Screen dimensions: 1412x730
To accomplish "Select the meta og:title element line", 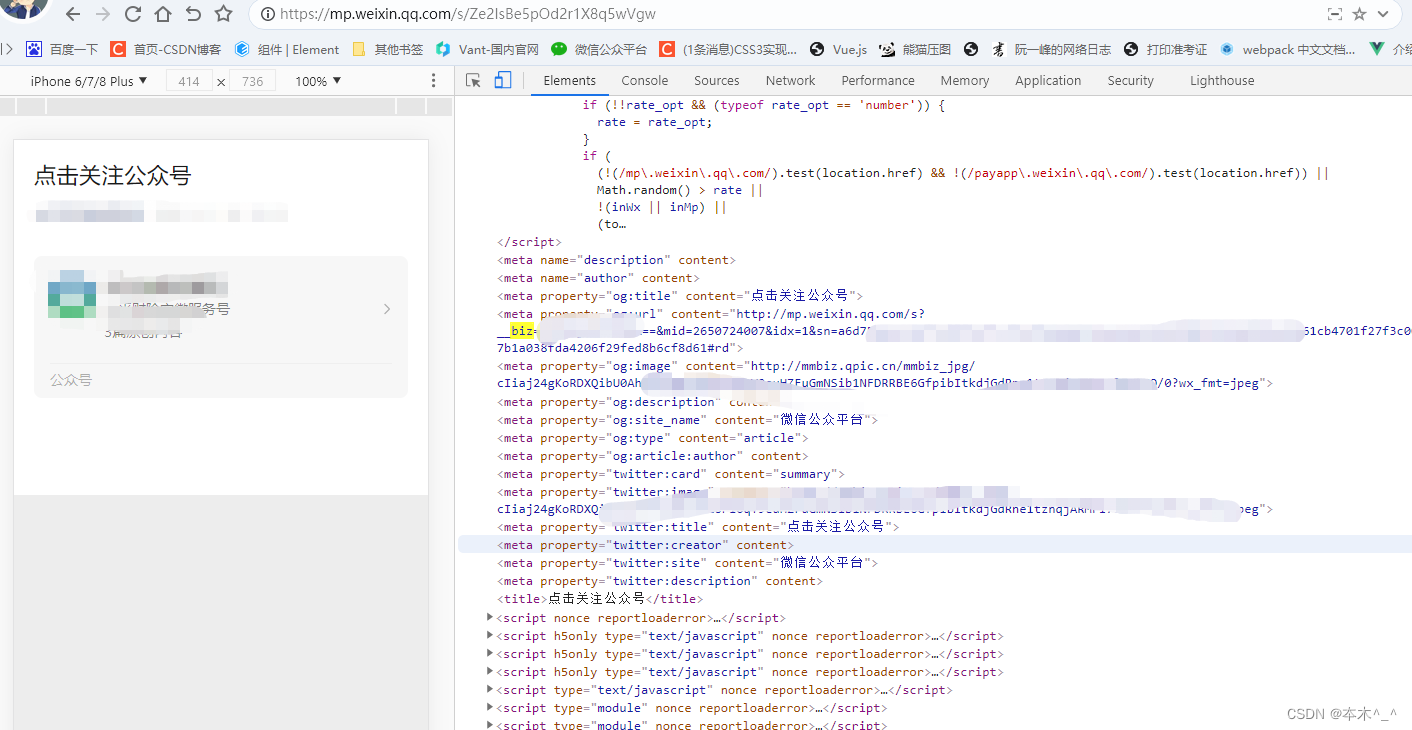I will pyautogui.click(x=680, y=296).
